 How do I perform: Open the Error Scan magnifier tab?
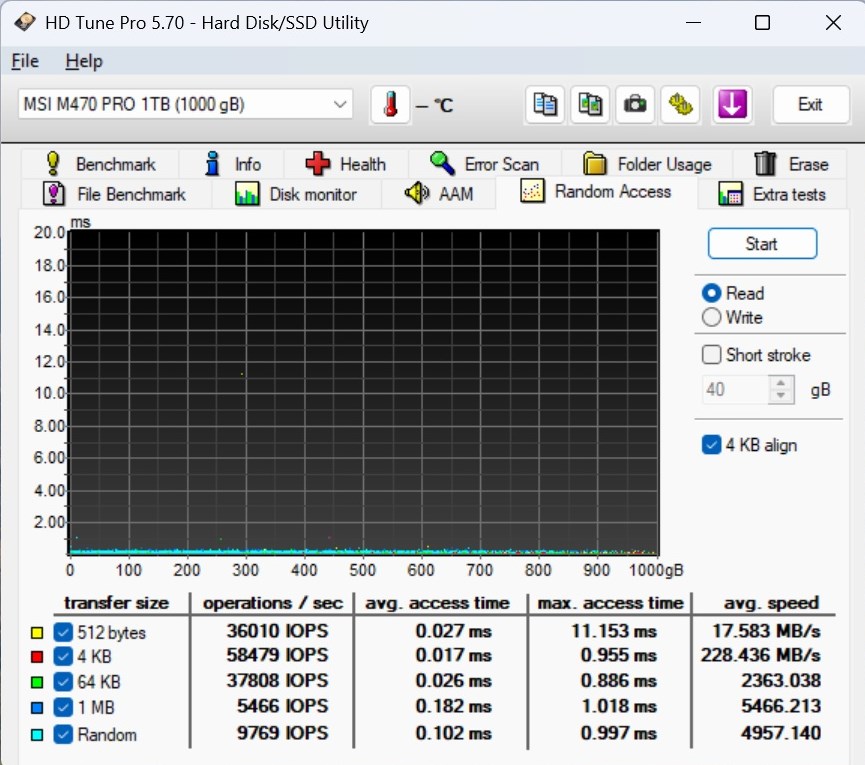pos(485,164)
